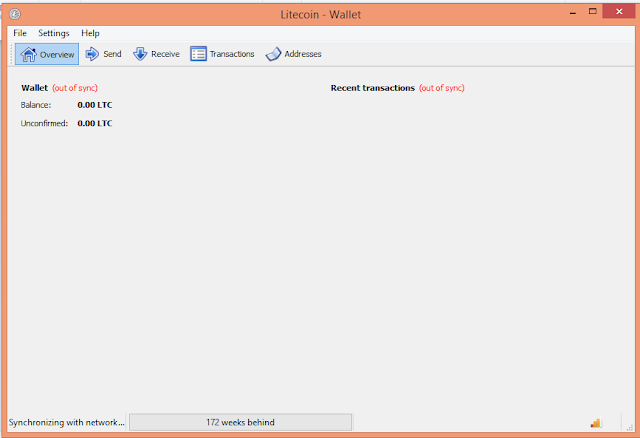This screenshot has width=640, height=438.
Task: Click the Balance: label
Action: coord(36,105)
